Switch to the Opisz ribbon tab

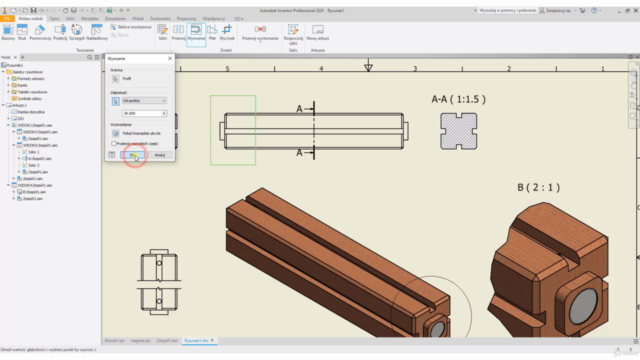coord(54,18)
